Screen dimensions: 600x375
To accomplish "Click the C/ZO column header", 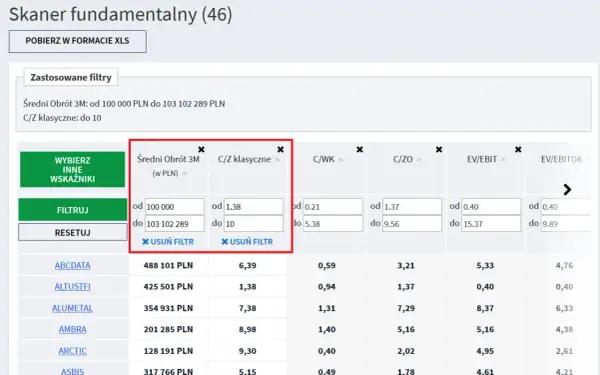I will pos(403,159).
